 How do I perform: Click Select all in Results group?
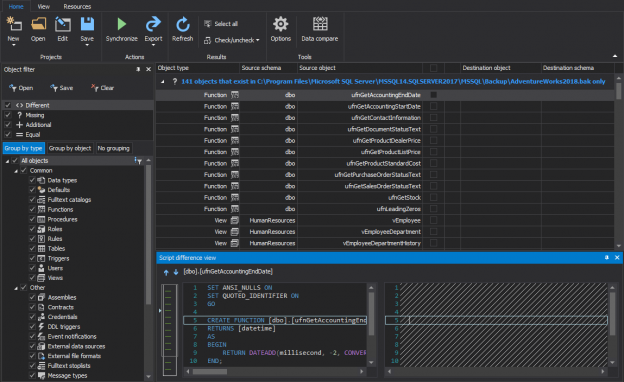click(221, 24)
